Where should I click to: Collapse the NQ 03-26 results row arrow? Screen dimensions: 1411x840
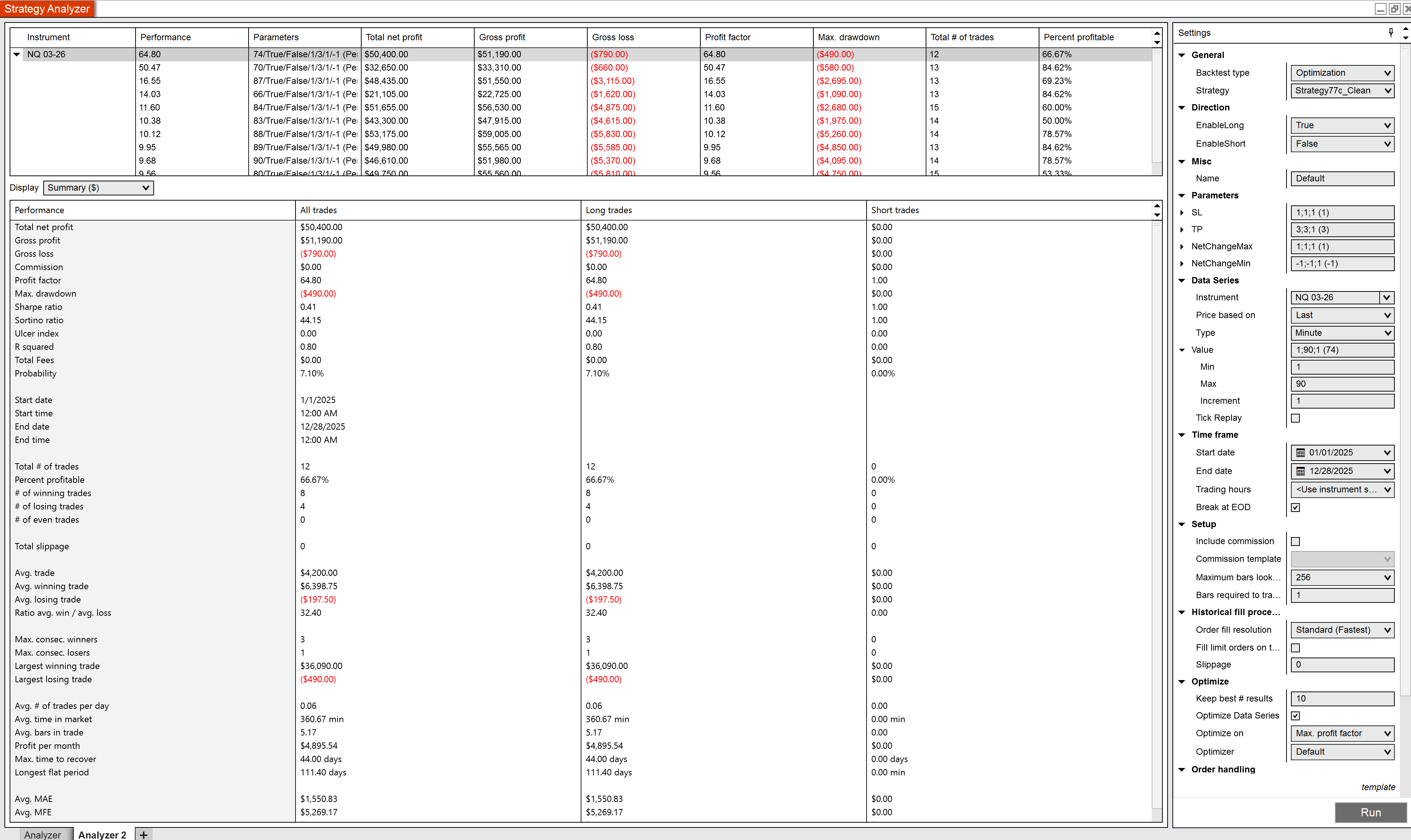17,54
